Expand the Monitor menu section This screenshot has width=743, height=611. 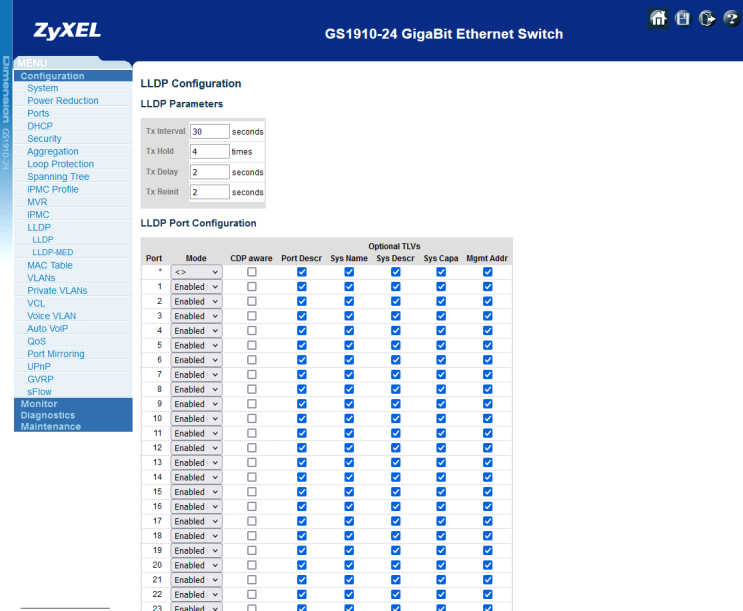[39, 404]
